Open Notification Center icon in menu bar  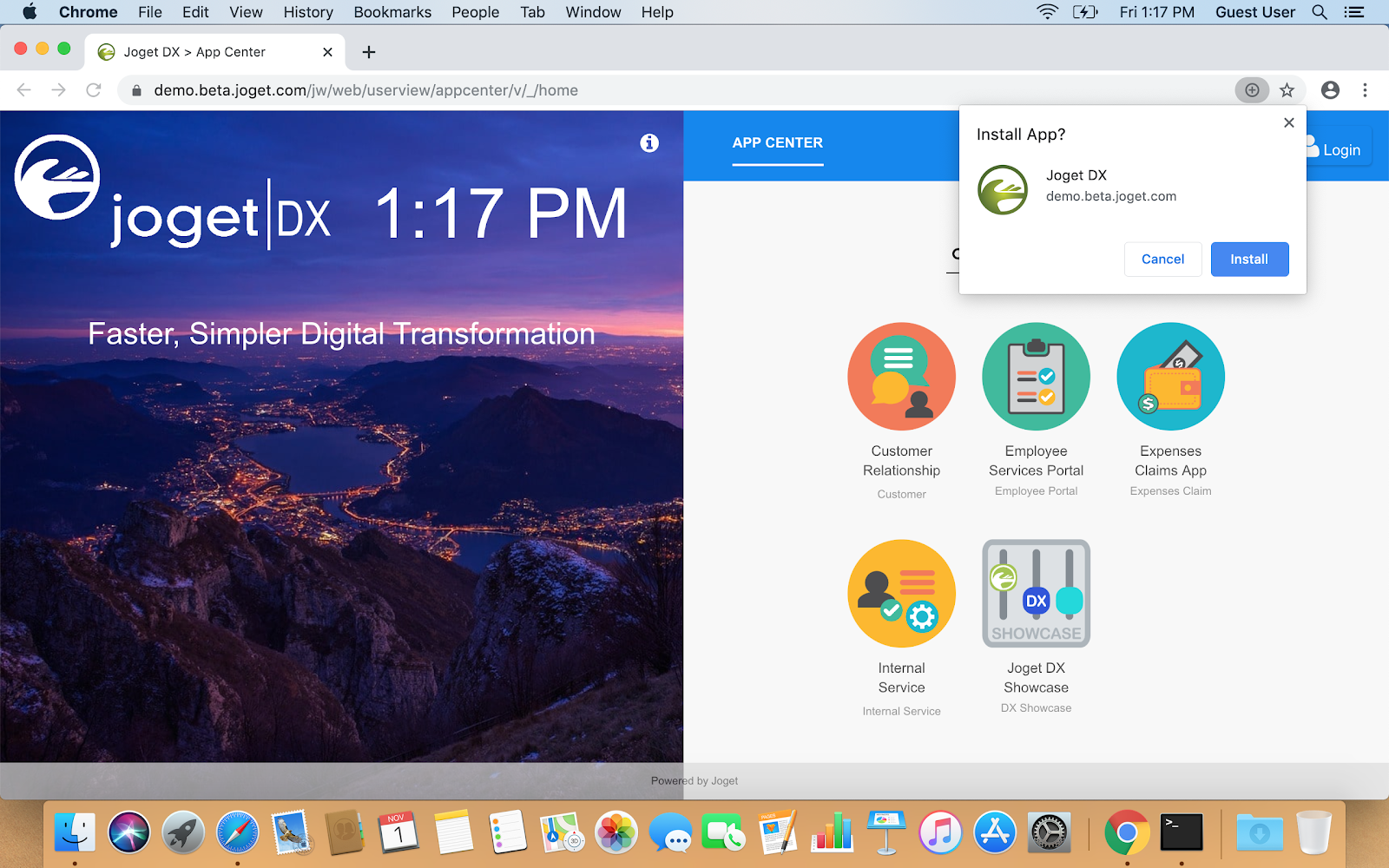(1353, 12)
